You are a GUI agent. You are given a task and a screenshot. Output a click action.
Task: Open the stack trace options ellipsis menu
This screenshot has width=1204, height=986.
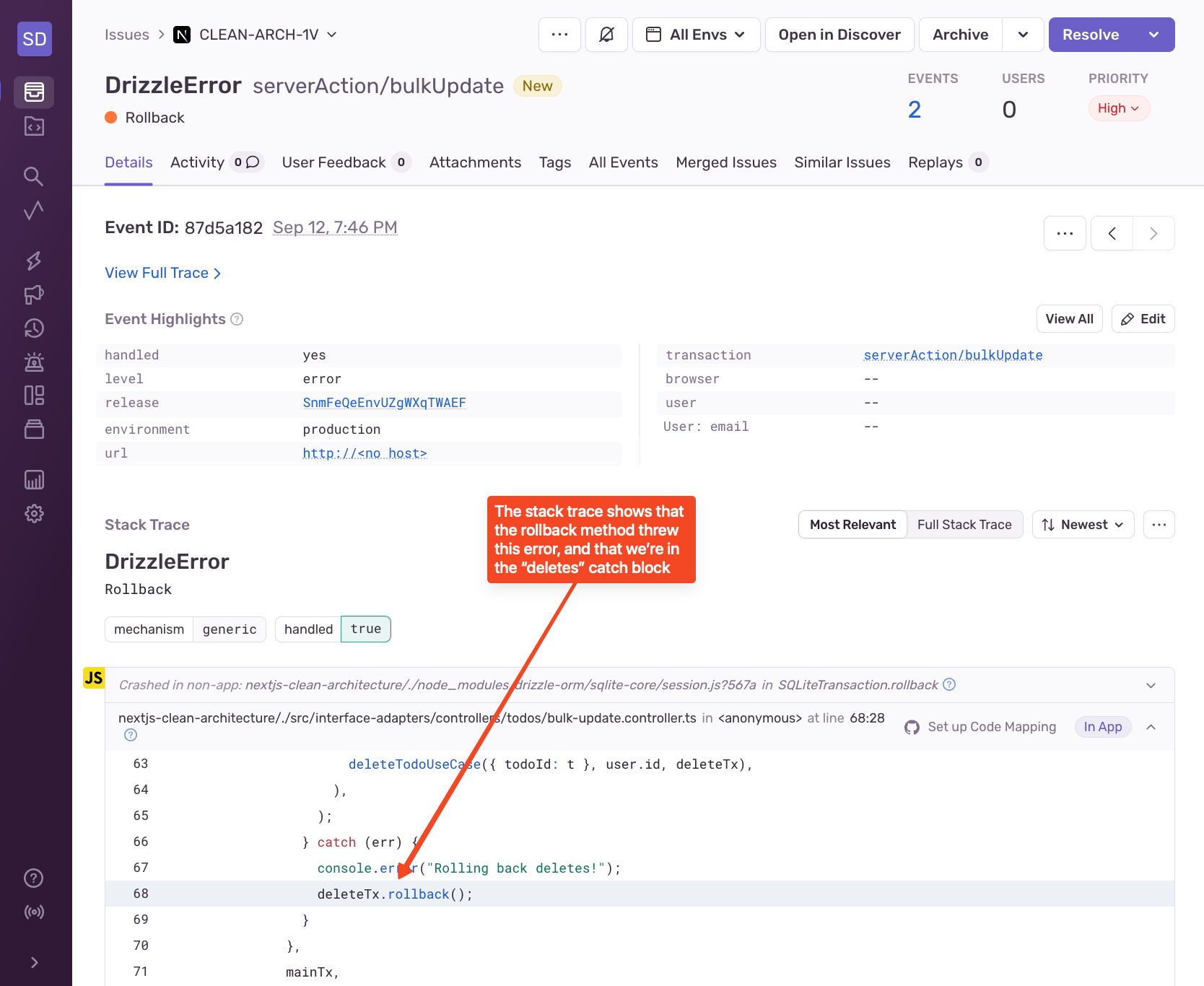tap(1159, 525)
